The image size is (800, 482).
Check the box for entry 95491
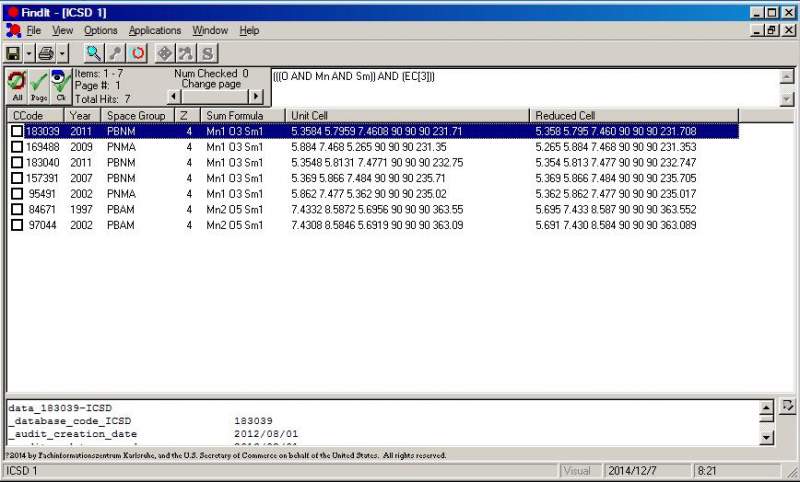pyautogui.click(x=17, y=194)
